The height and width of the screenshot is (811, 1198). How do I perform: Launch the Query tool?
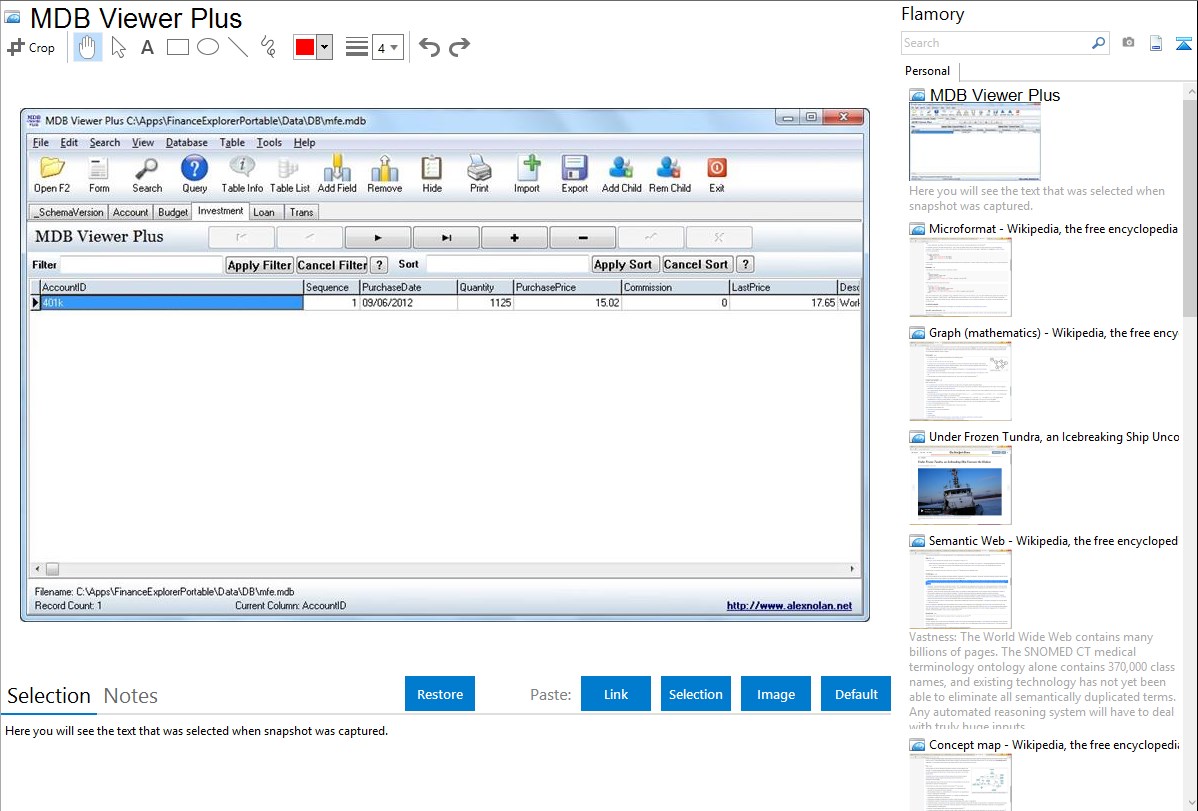pyautogui.click(x=194, y=174)
